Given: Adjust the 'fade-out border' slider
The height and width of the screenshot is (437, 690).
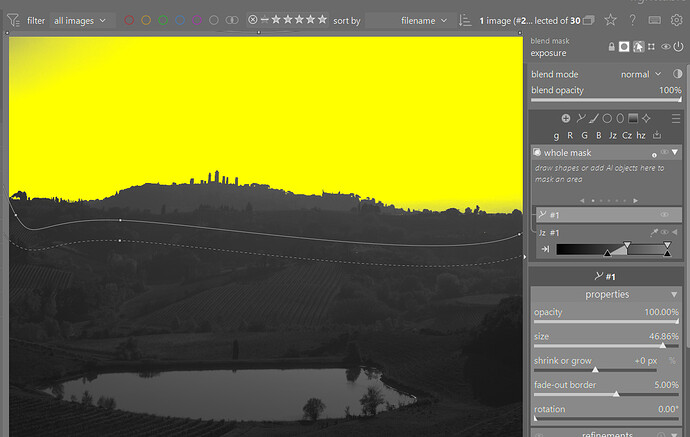Looking at the screenshot, I should click(606, 394).
